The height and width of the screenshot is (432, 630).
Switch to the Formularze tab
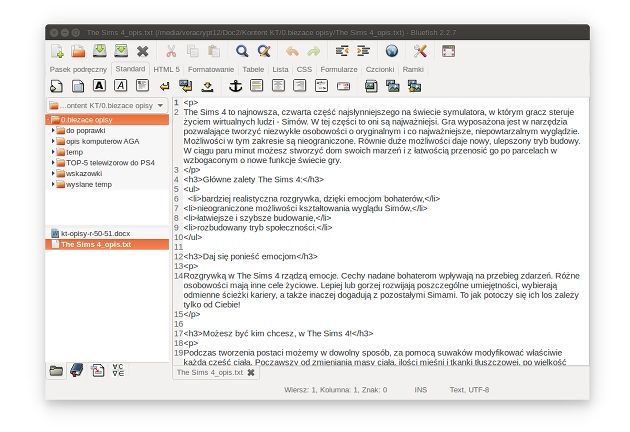pos(339,70)
